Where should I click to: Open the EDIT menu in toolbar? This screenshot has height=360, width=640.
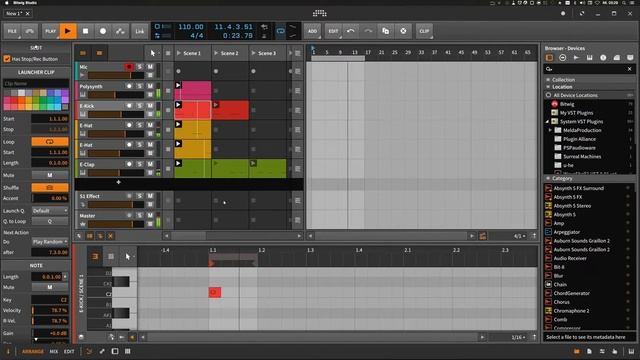[x=333, y=31]
